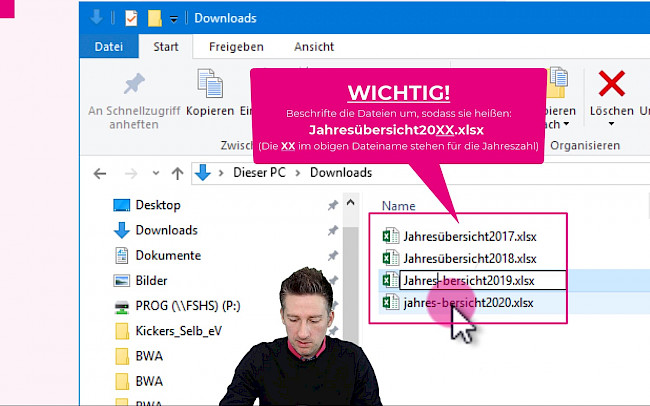
Task: Click the navigation pane scroll up arrow
Action: [x=351, y=202]
